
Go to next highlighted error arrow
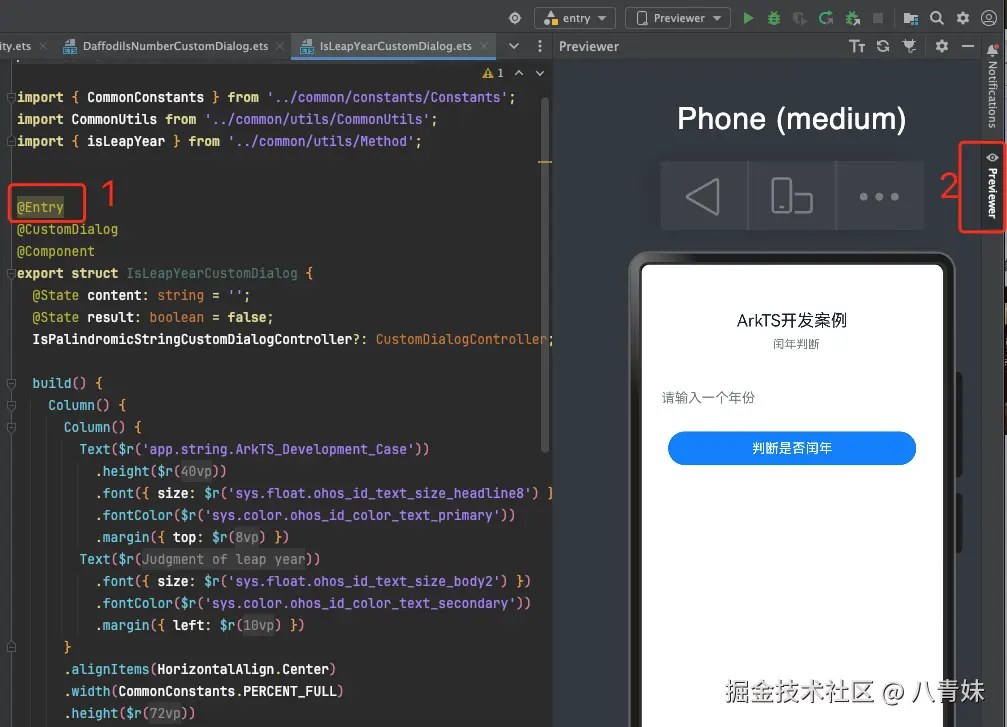[540, 73]
